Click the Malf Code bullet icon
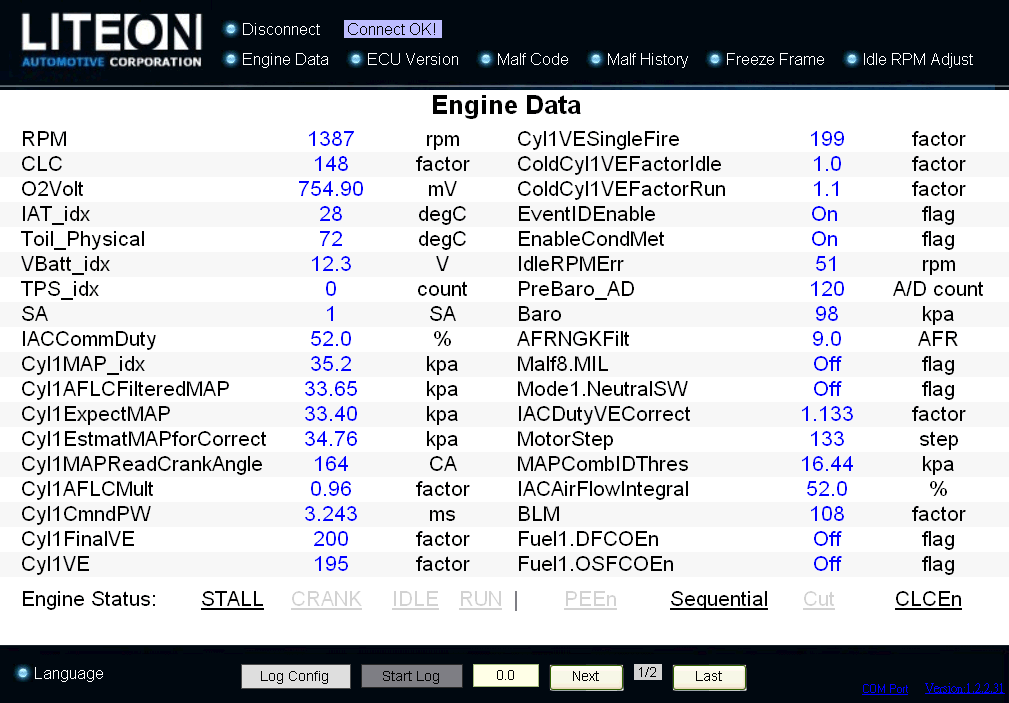The image size is (1009, 703). pos(484,60)
